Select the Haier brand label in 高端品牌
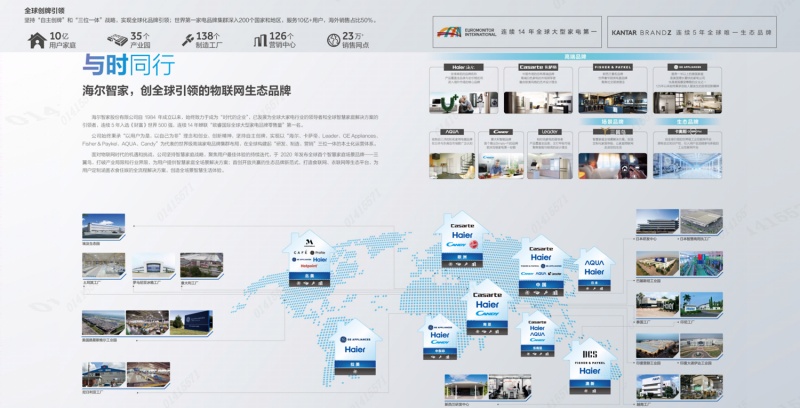 pos(464,67)
